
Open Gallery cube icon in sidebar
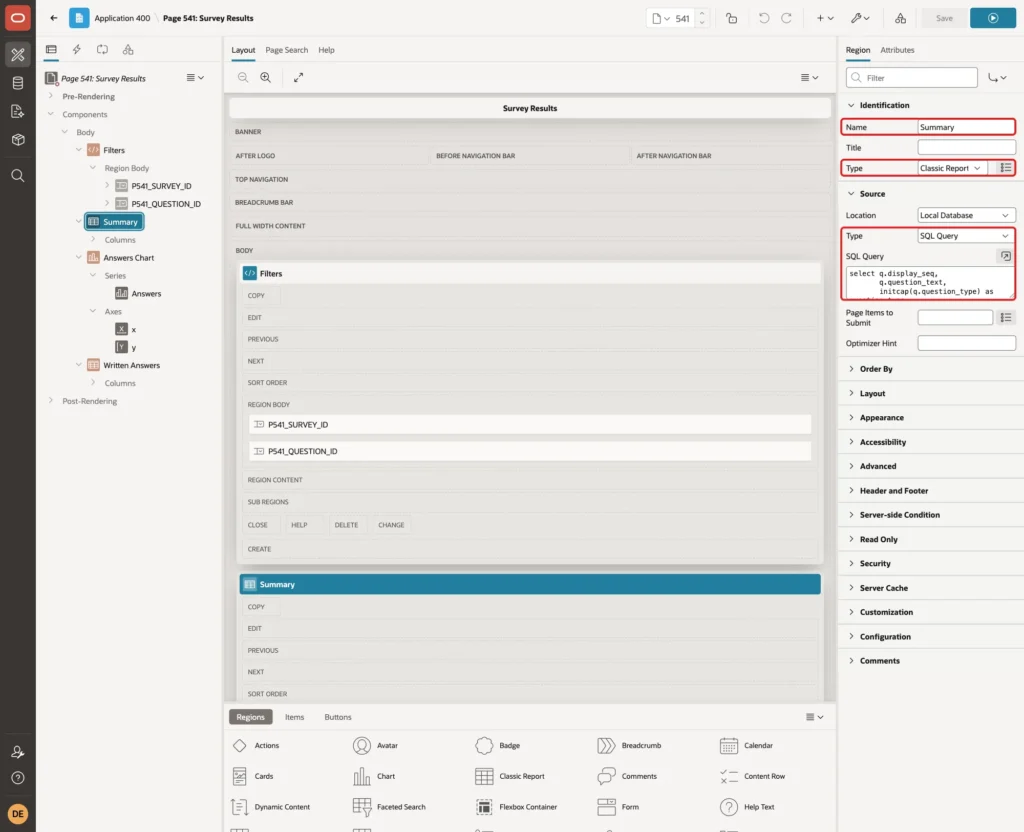(18, 140)
